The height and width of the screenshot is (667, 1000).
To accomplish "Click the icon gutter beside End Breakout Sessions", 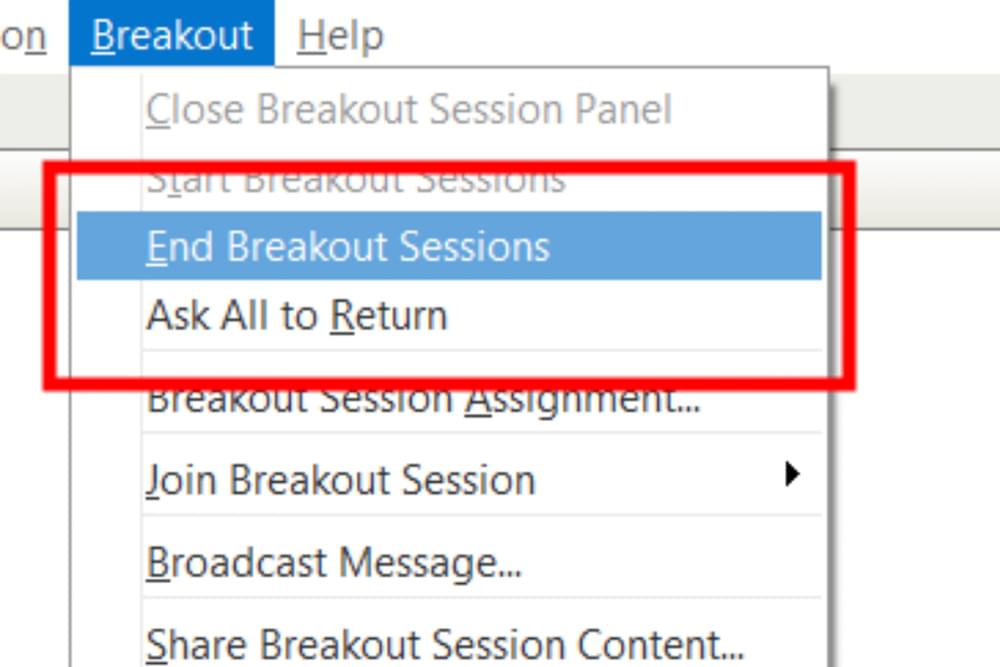I will 108,246.
